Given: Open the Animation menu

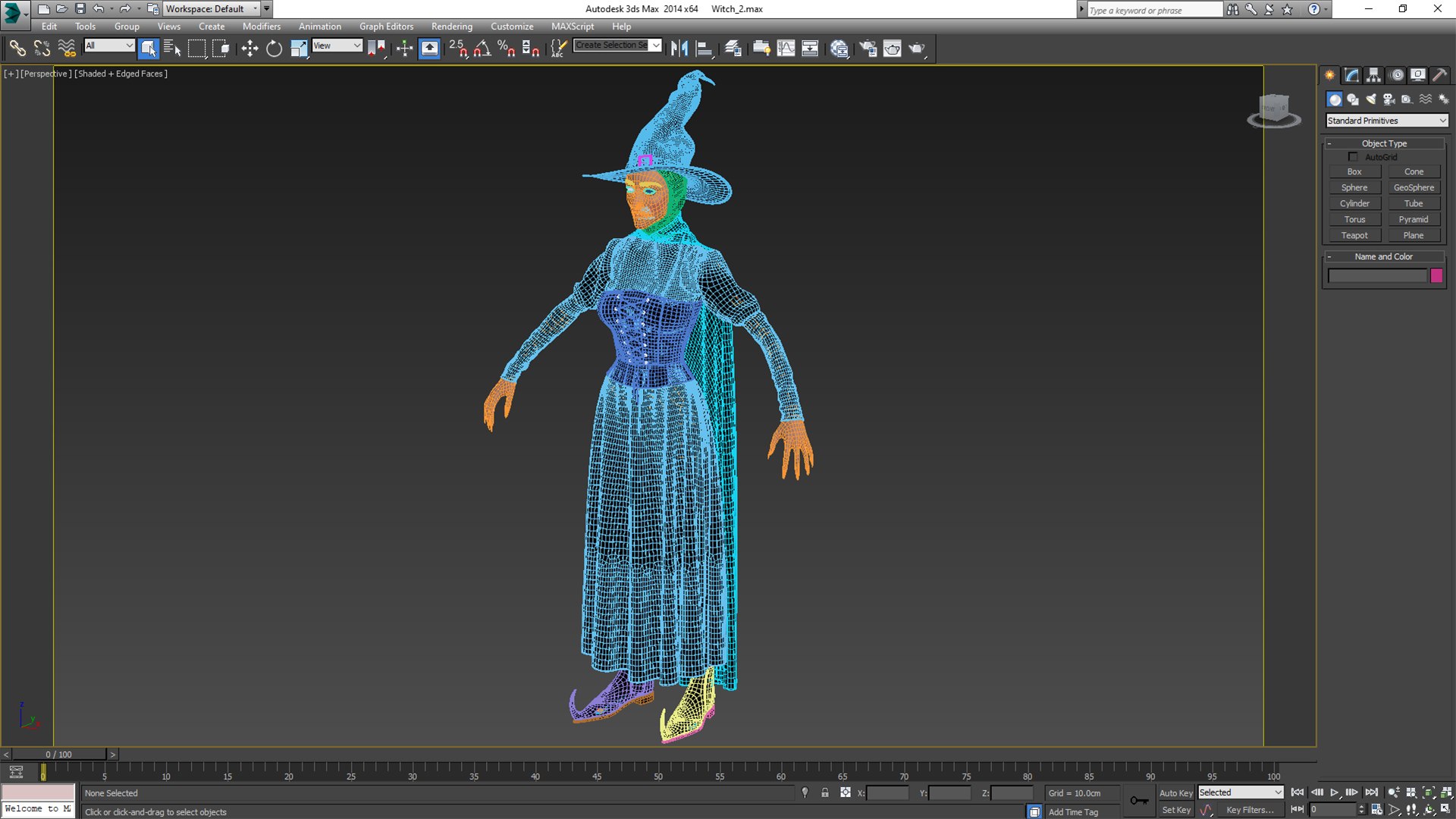Looking at the screenshot, I should coord(319,27).
